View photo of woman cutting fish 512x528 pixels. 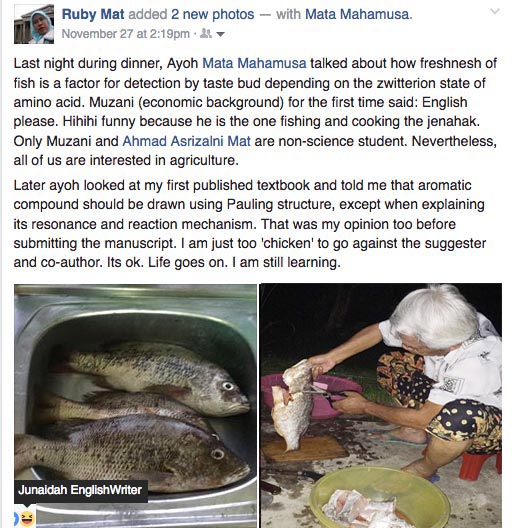(381, 405)
